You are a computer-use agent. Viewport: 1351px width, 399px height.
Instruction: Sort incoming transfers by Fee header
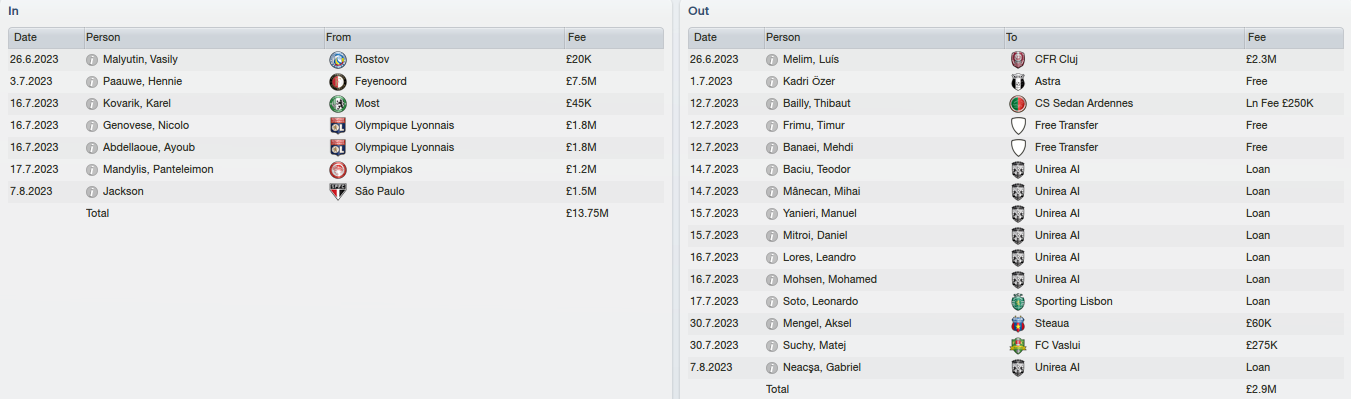click(613, 37)
